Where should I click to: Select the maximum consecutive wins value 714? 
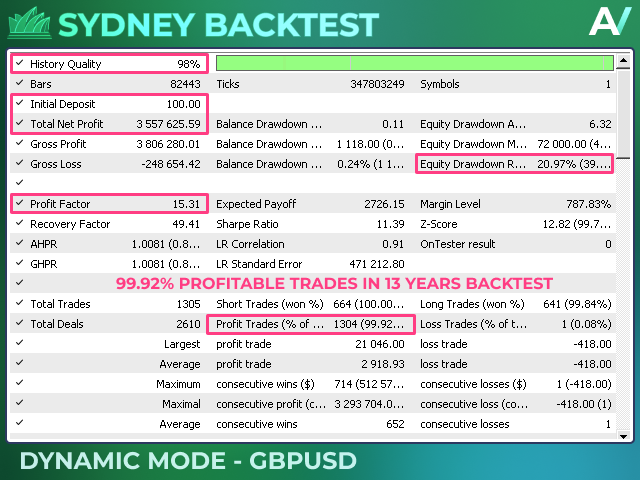tap(369, 384)
